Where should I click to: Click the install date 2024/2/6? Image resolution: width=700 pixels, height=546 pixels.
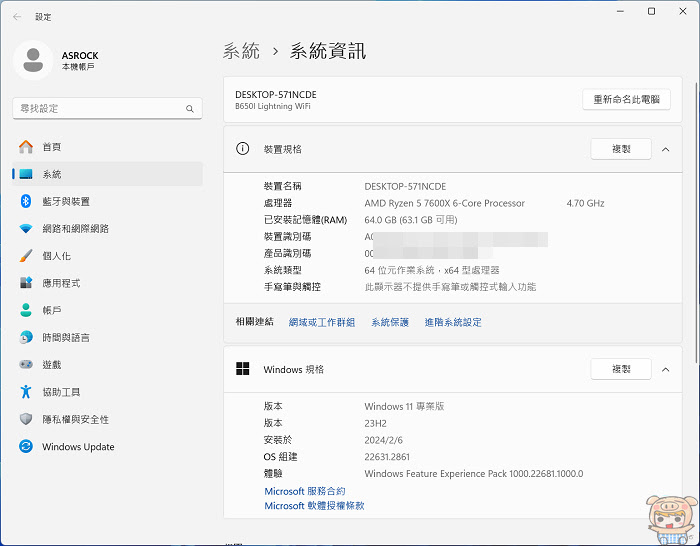[383, 440]
